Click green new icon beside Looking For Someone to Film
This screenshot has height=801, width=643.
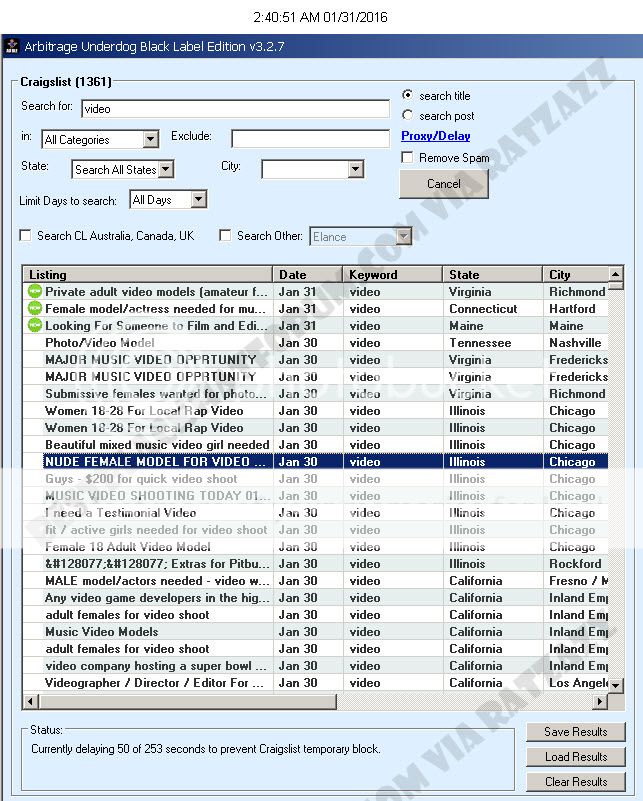point(35,325)
